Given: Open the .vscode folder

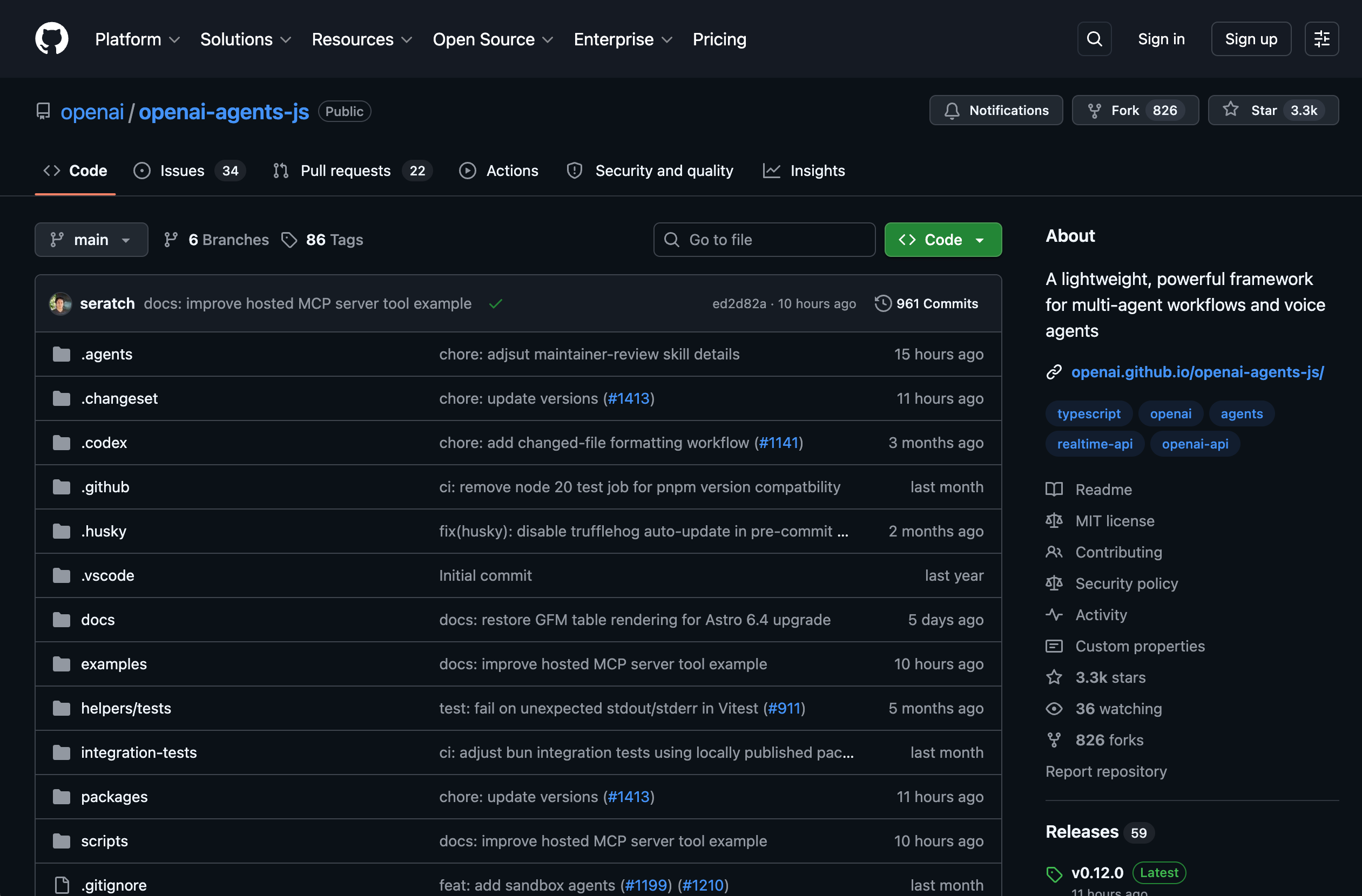Looking at the screenshot, I should [x=107, y=575].
